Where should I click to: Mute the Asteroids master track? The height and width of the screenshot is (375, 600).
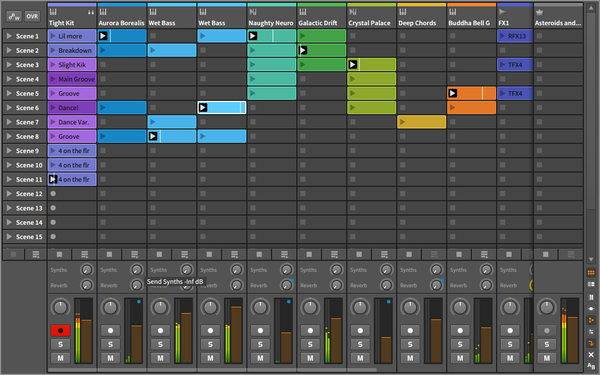click(x=546, y=358)
